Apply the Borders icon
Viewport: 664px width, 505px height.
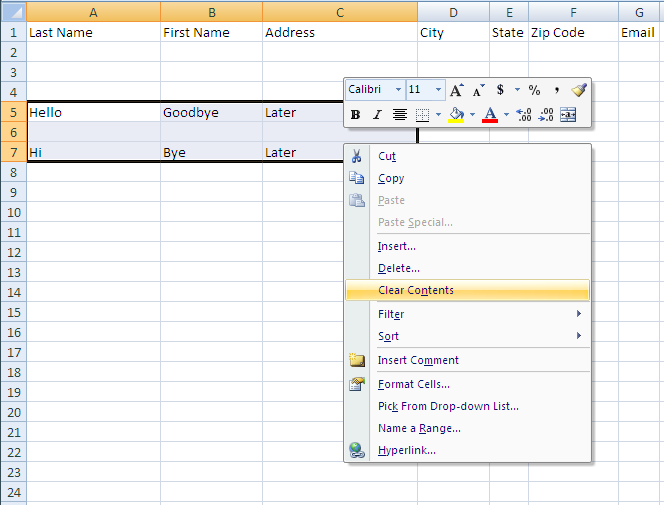coord(422,114)
